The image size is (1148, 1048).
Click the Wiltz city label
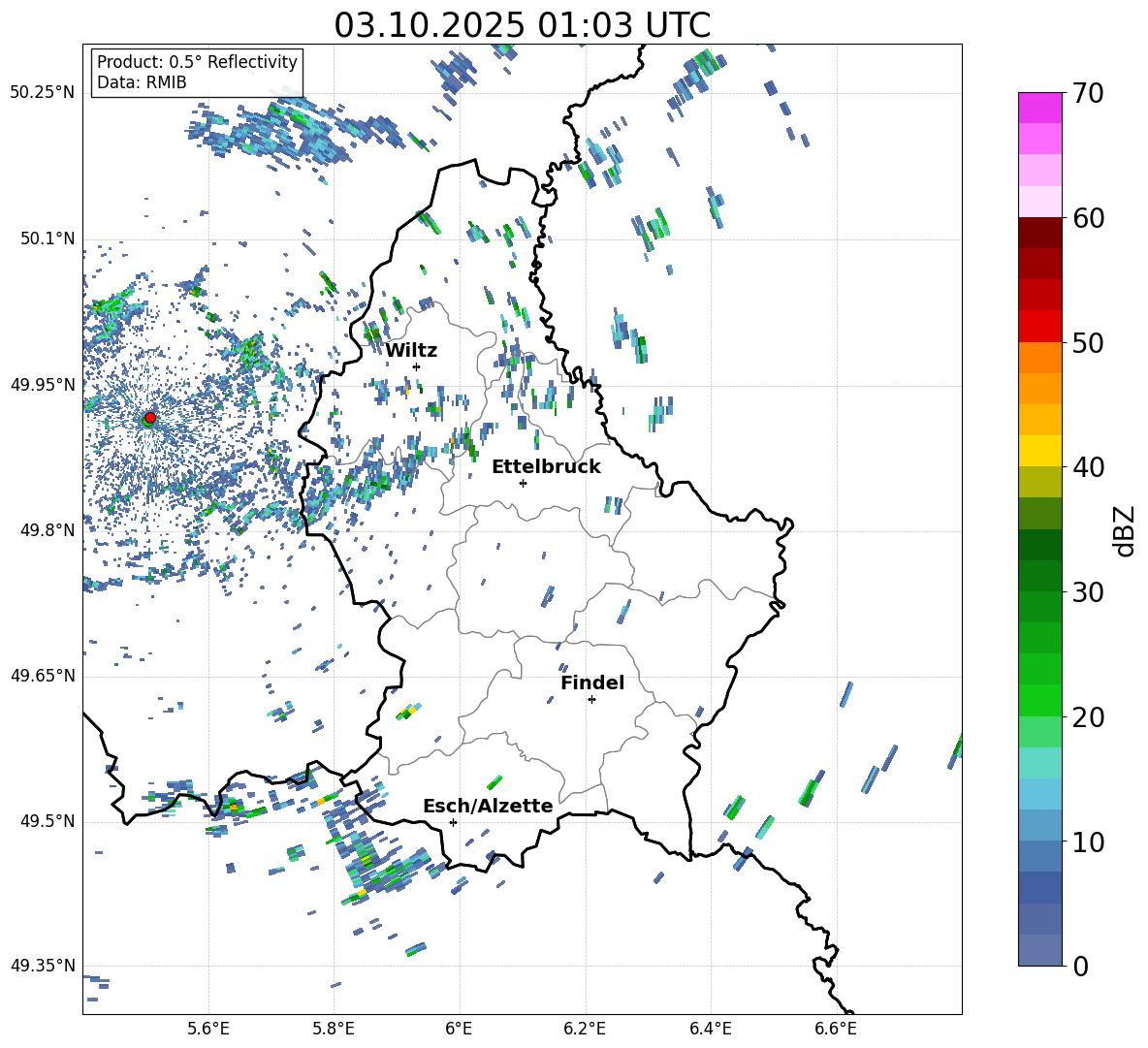[411, 350]
